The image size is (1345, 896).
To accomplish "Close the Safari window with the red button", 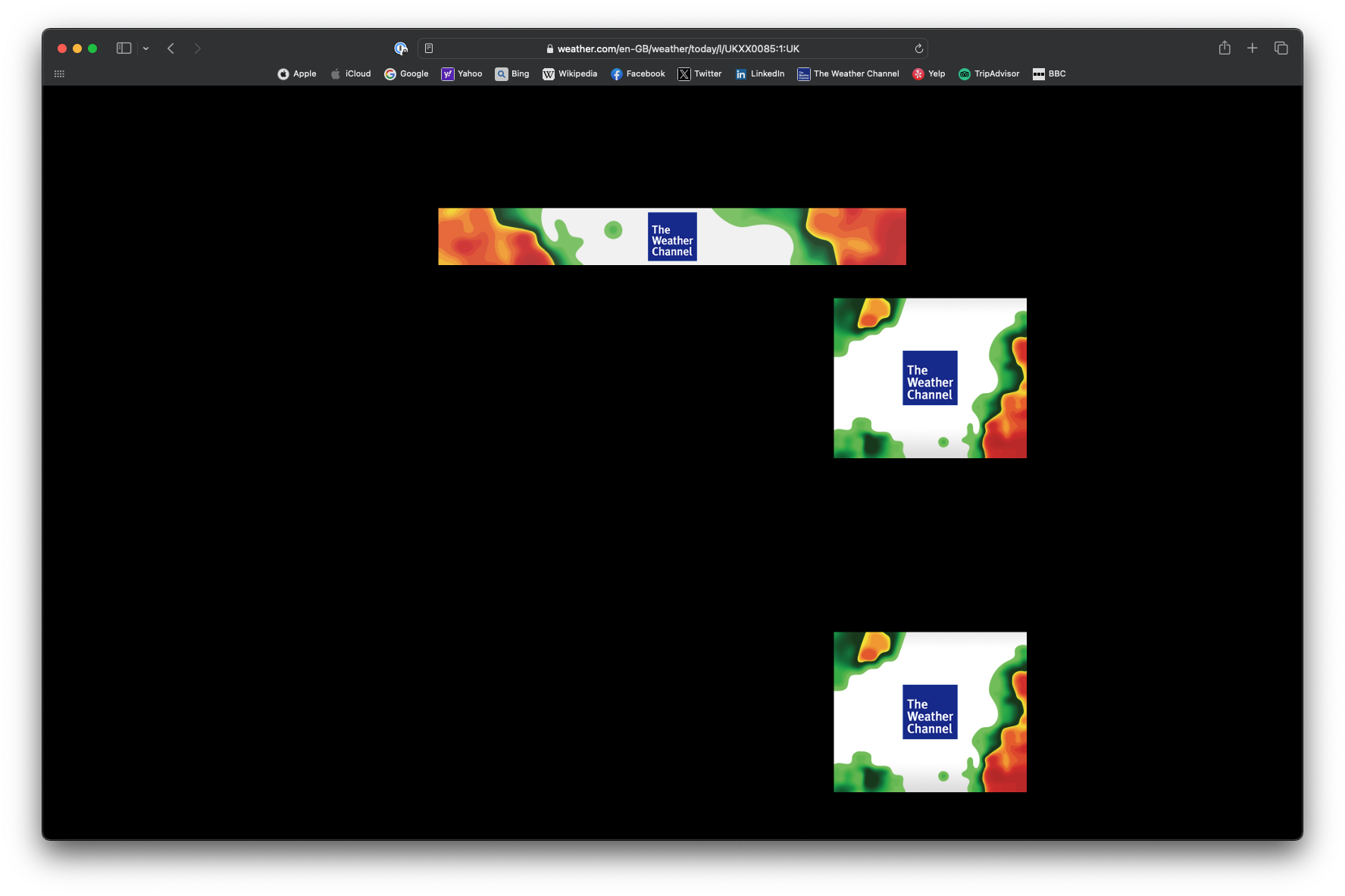I will coord(62,48).
